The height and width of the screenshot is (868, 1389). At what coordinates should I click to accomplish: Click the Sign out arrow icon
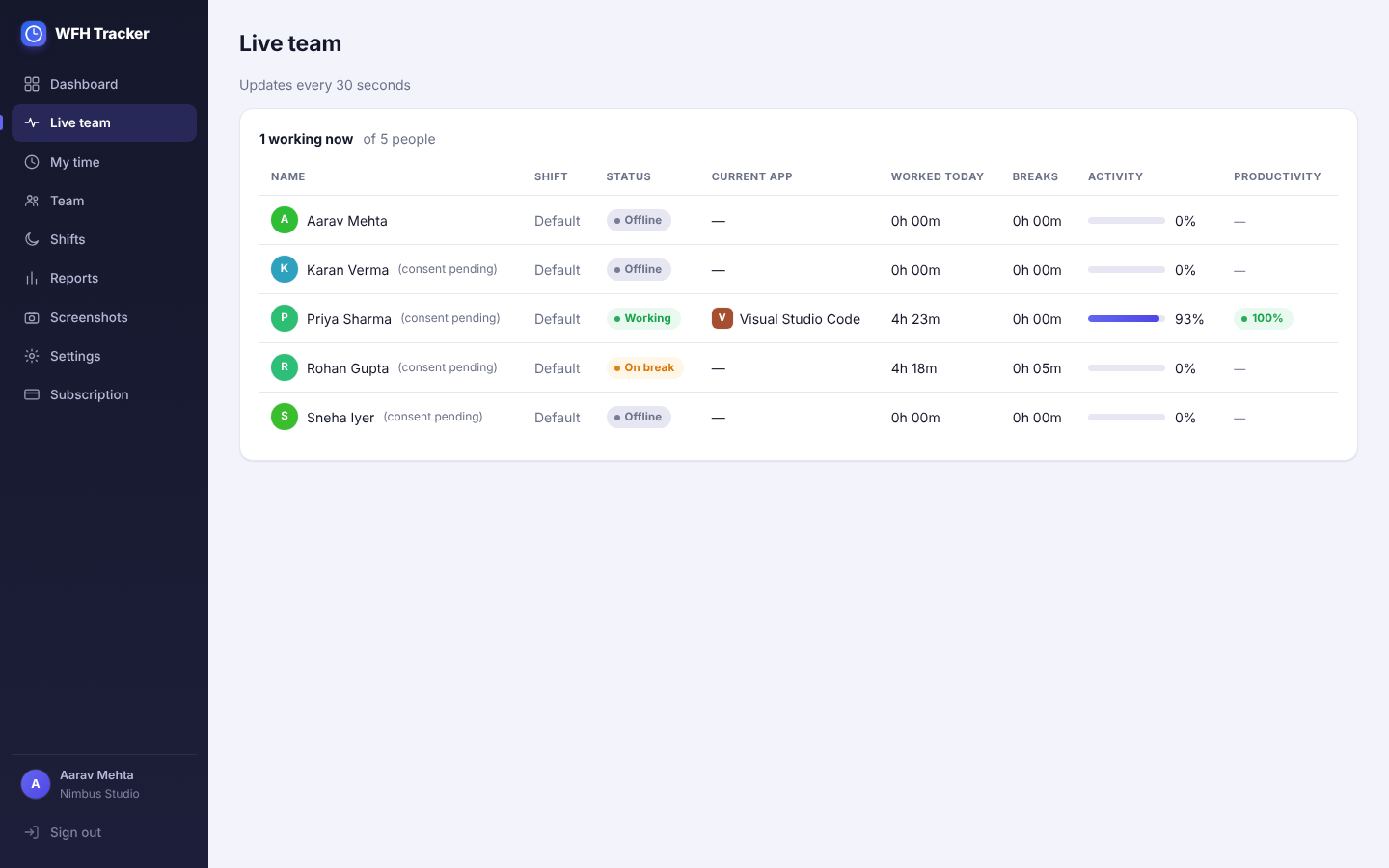pyautogui.click(x=32, y=832)
